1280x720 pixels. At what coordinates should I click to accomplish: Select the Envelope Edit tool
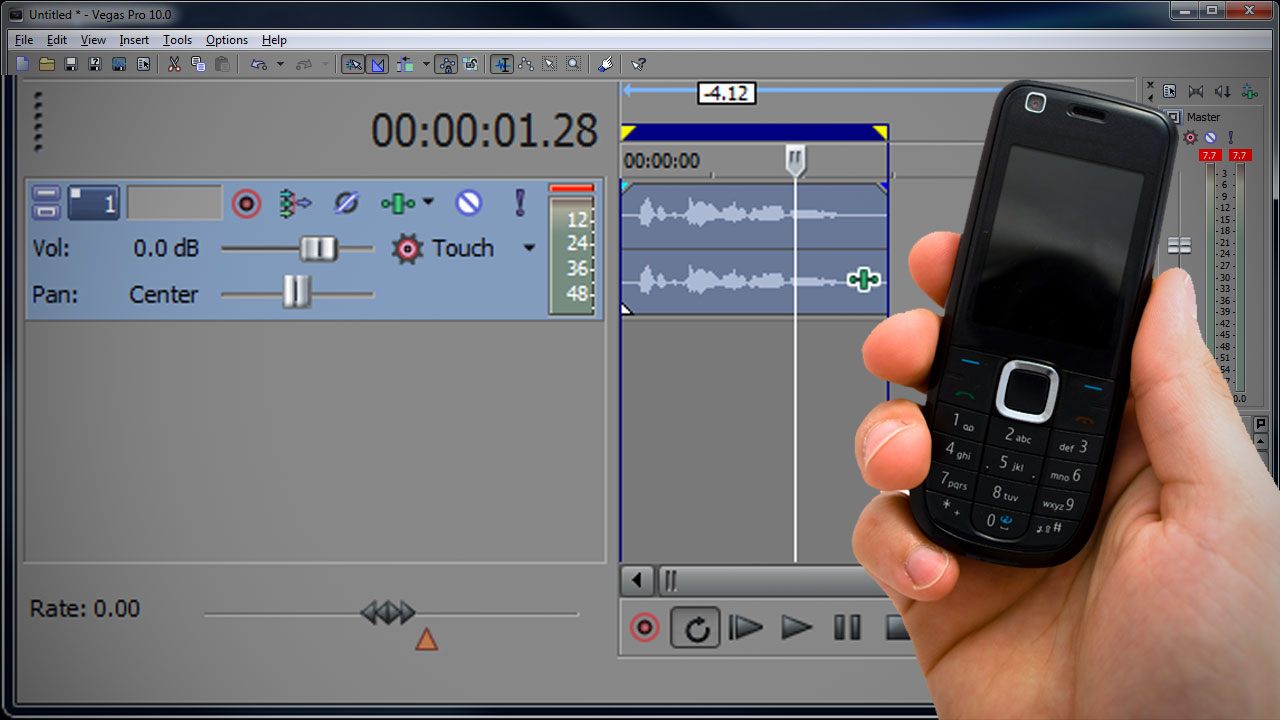pos(526,64)
